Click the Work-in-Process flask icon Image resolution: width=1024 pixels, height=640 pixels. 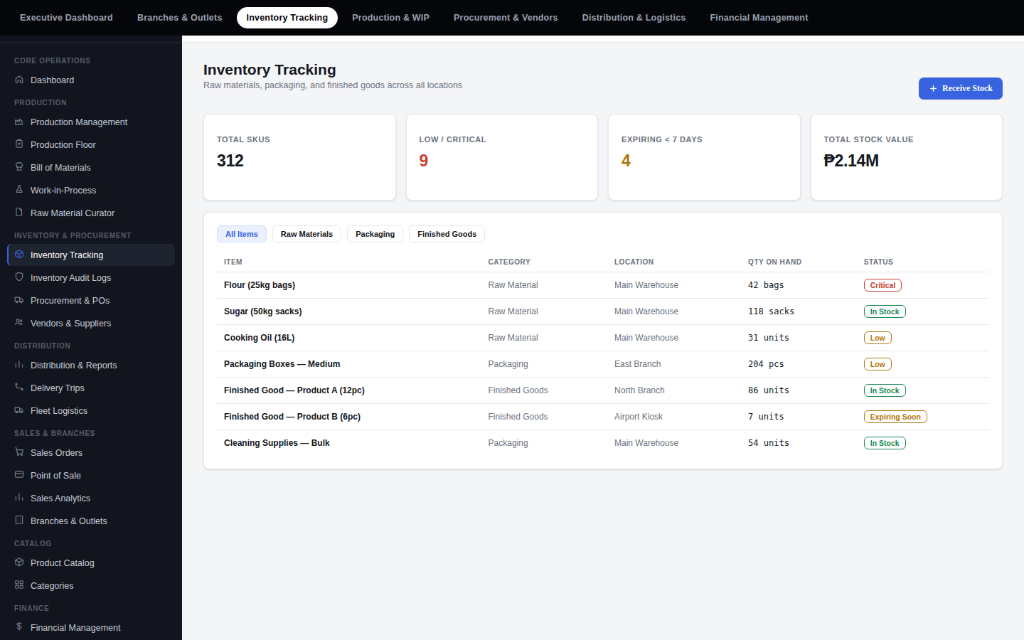point(19,189)
